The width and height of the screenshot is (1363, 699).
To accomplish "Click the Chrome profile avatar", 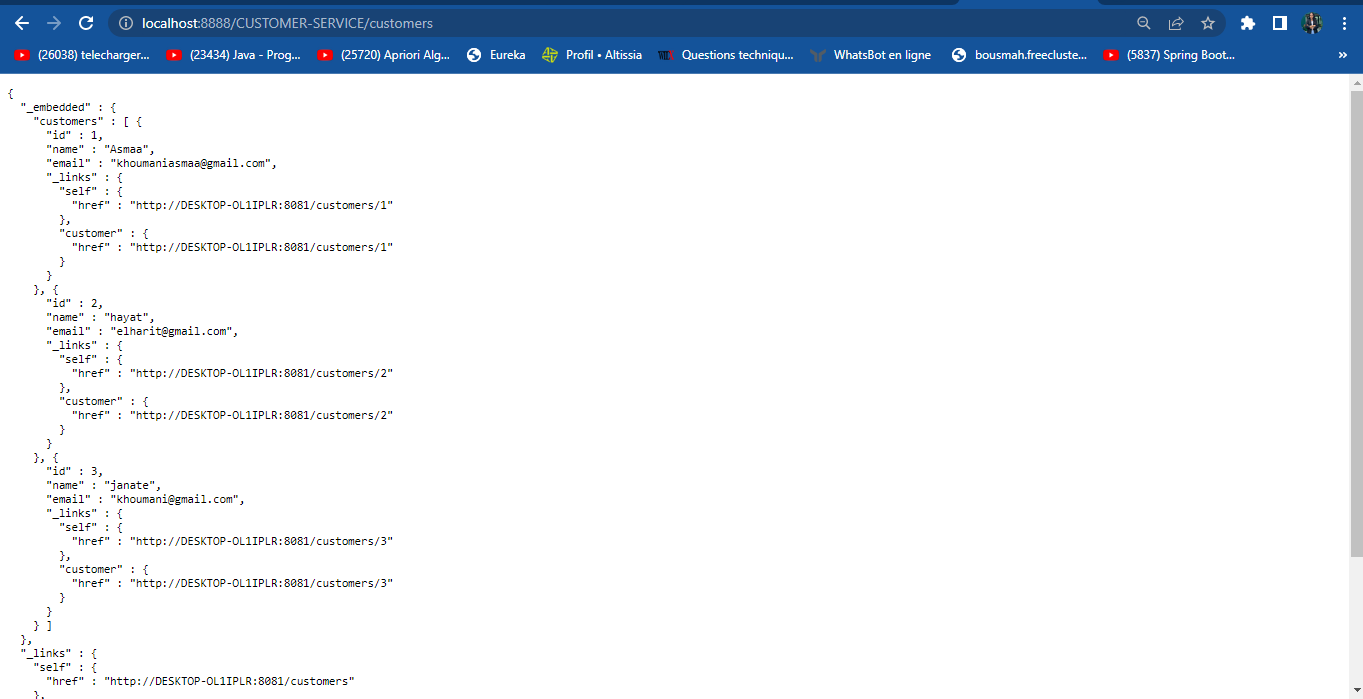I will click(x=1311, y=22).
